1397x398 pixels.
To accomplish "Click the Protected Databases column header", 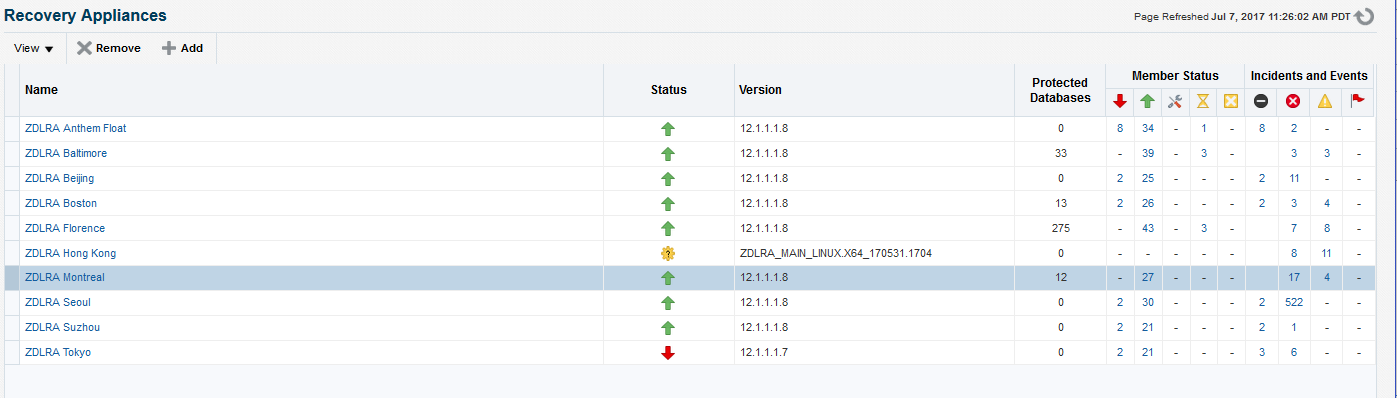I will [x=1061, y=90].
